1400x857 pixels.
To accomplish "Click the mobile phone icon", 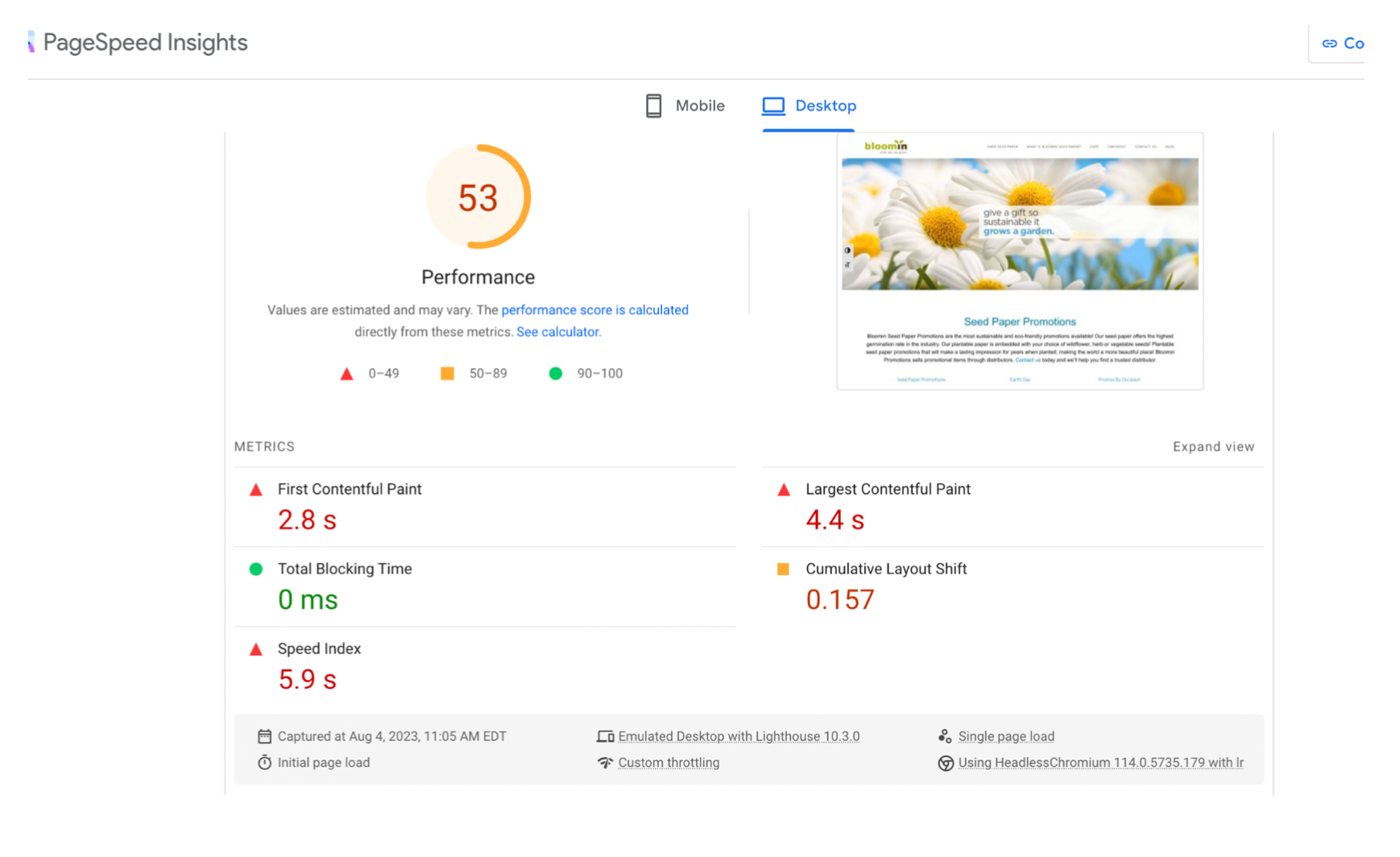I will coord(653,106).
